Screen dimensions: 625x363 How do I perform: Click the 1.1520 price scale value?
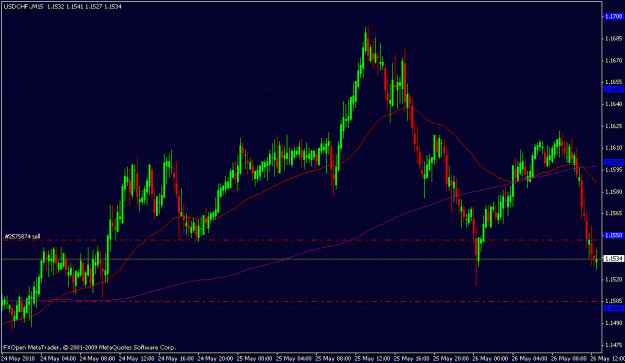click(x=614, y=279)
